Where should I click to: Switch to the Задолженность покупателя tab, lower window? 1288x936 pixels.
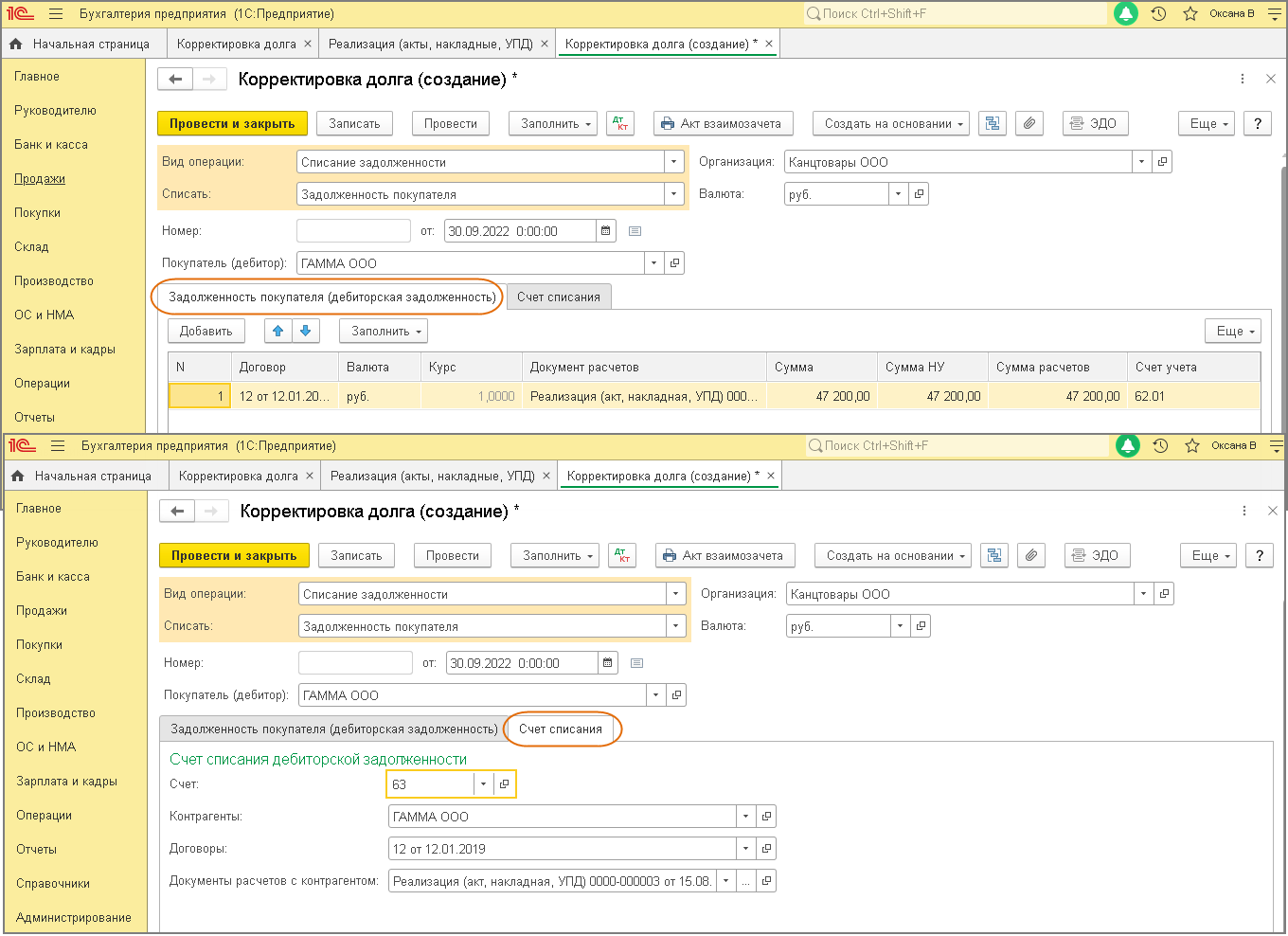pyautogui.click(x=333, y=729)
